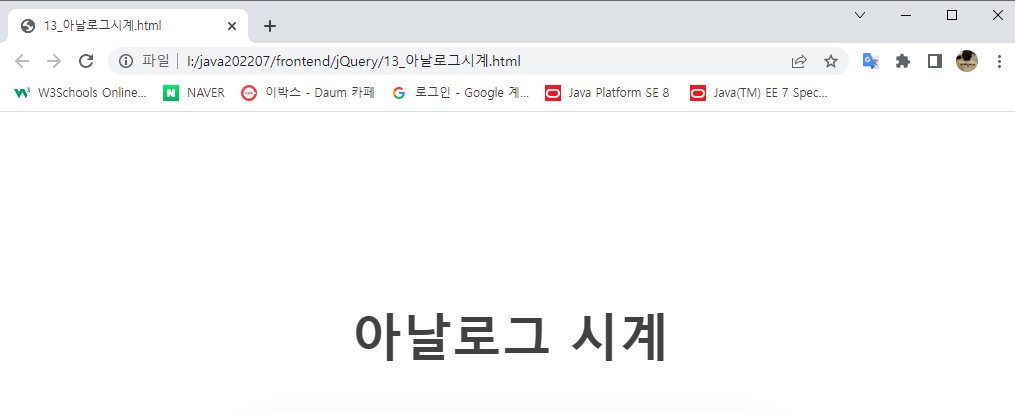Image resolution: width=1015 pixels, height=414 pixels.
Task: Open 로그인 - Google 계 bookmark
Action: pos(461,93)
